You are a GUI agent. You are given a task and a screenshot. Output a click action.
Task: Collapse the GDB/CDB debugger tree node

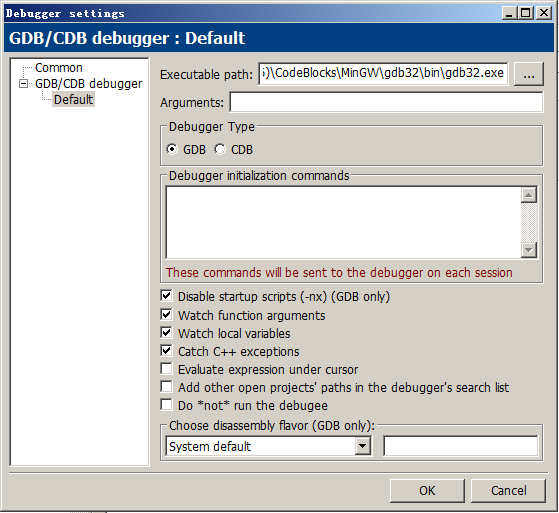[24, 83]
